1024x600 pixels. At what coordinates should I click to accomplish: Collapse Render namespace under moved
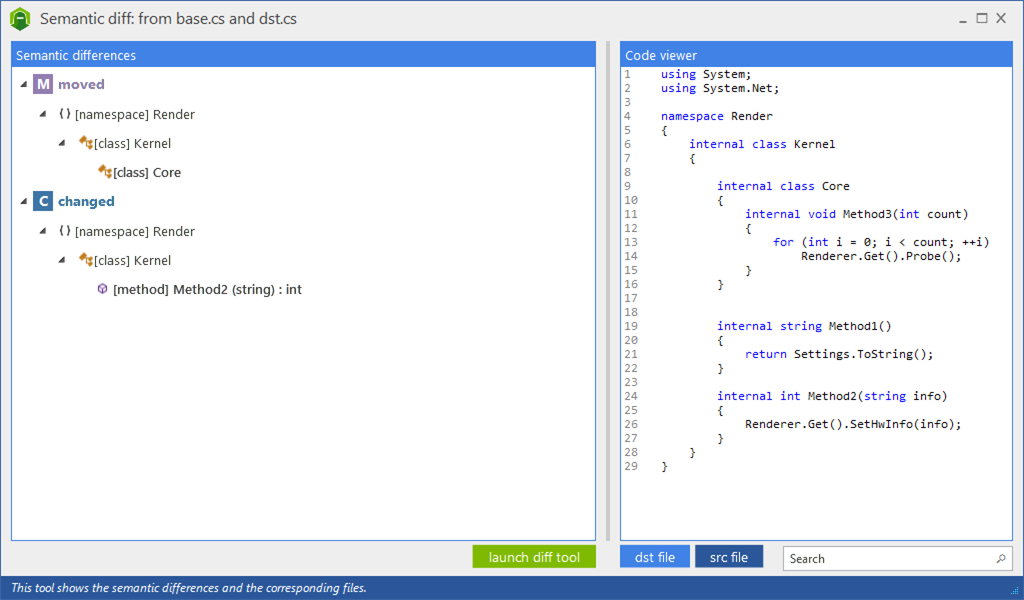43,114
